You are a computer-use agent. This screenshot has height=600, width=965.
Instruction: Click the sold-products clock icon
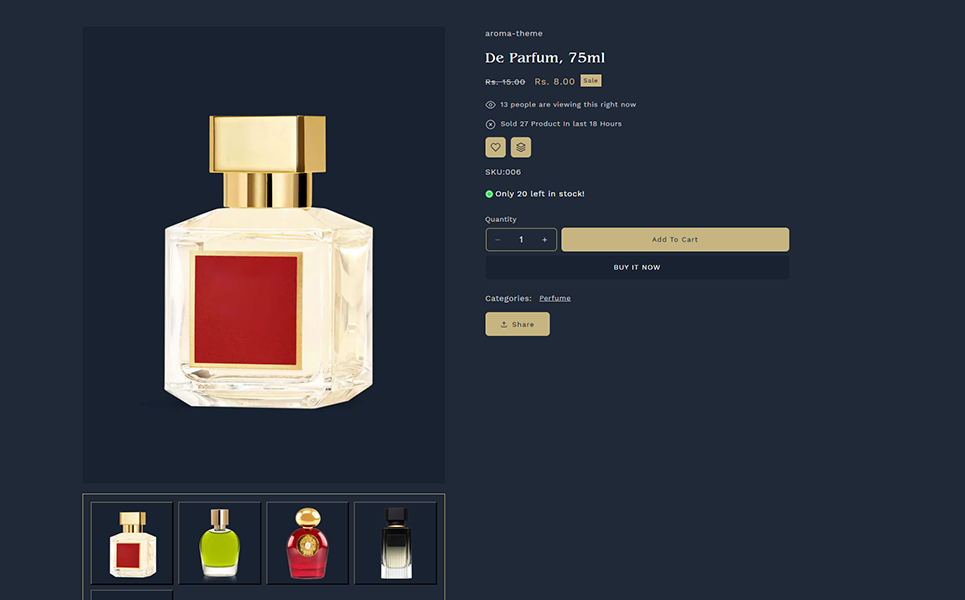point(491,124)
